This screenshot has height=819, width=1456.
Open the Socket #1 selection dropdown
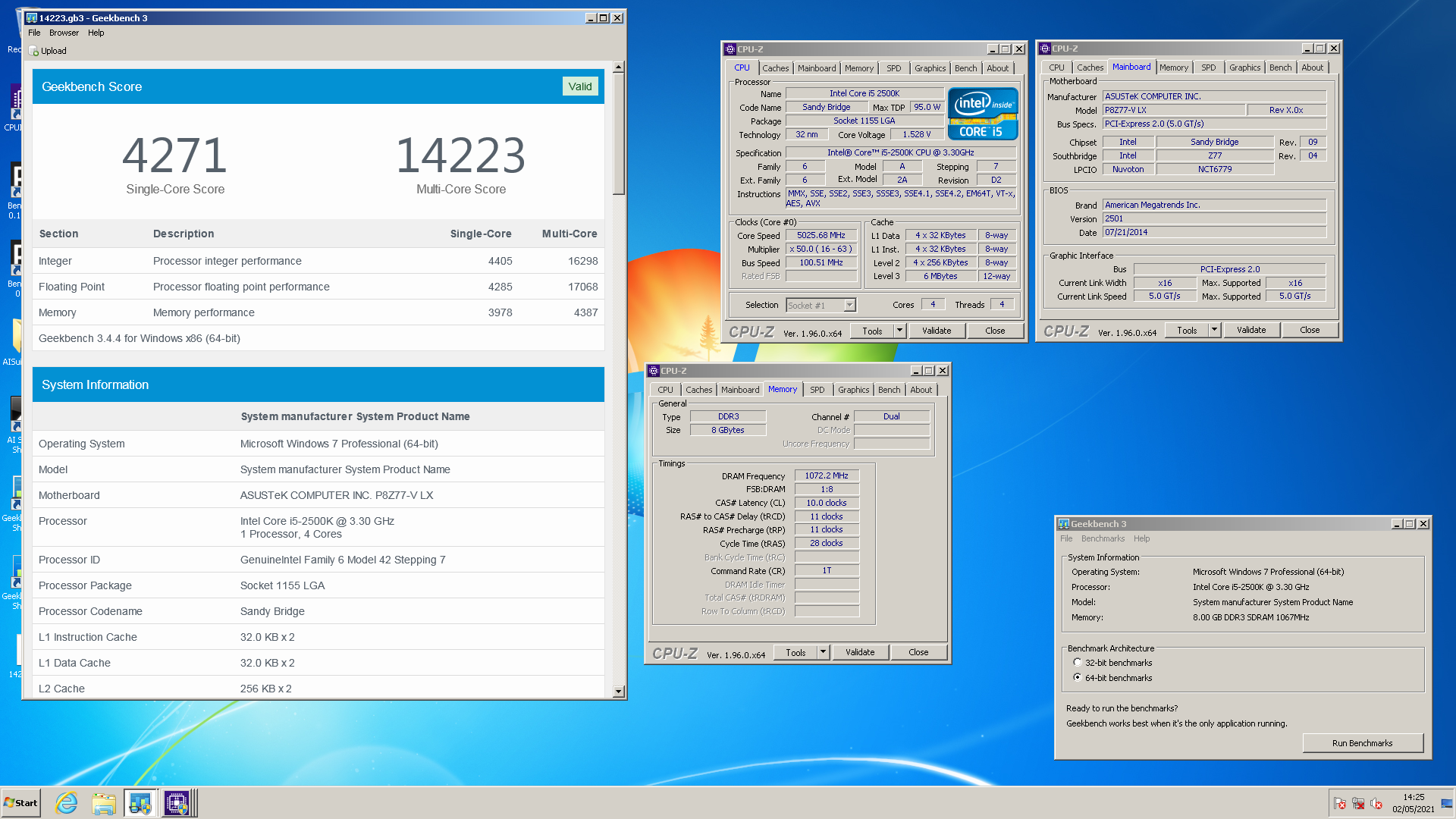coord(849,305)
